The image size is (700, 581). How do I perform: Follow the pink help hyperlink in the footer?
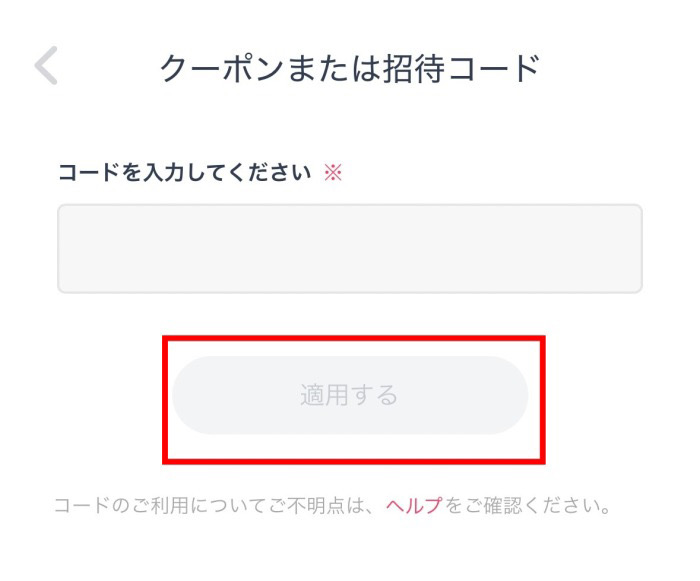413,505
